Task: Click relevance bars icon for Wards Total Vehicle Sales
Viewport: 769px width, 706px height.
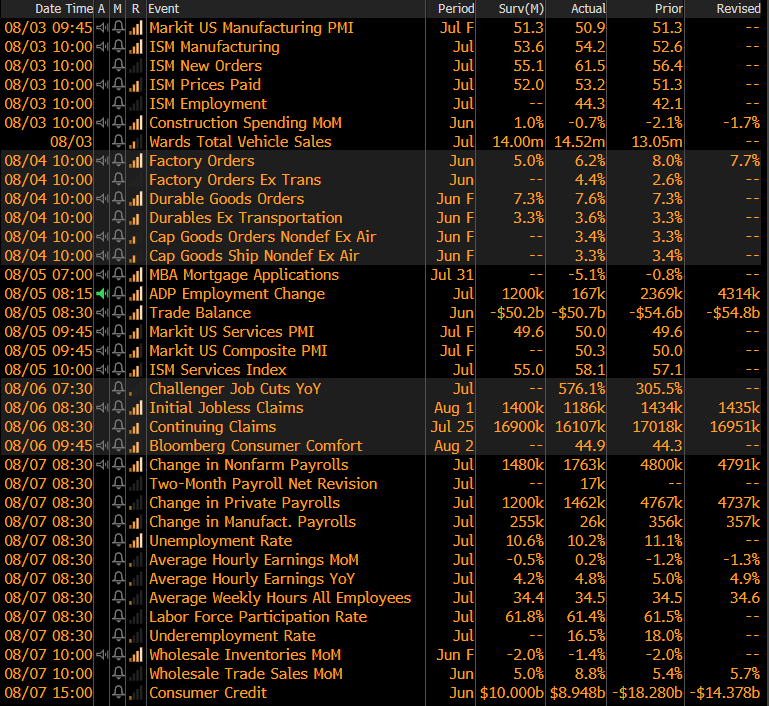Action: [135, 142]
